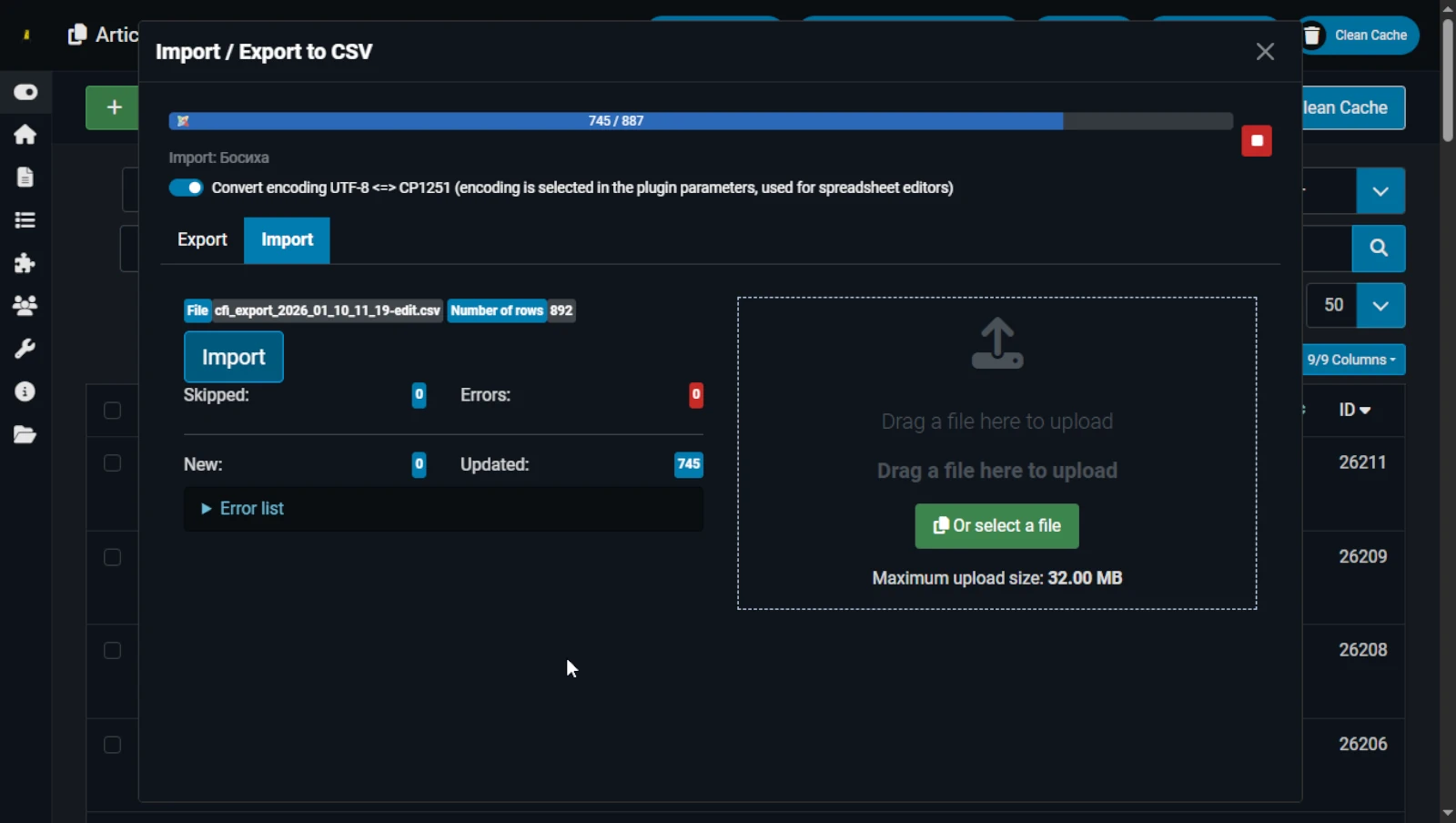Expand the Error list disclosure
Screen dimensions: 1456x823
[x=243, y=509]
